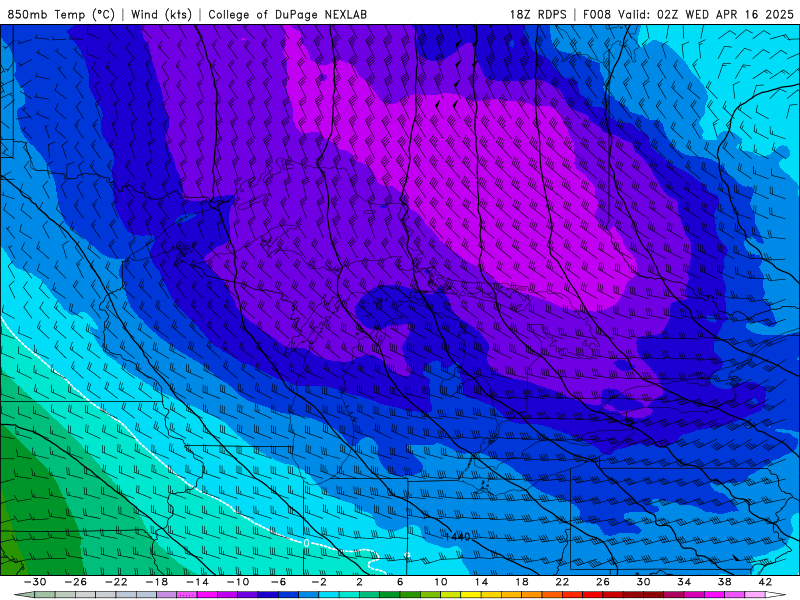Click the "34" color bar label
Image resolution: width=800 pixels, height=600 pixels.
684,582
